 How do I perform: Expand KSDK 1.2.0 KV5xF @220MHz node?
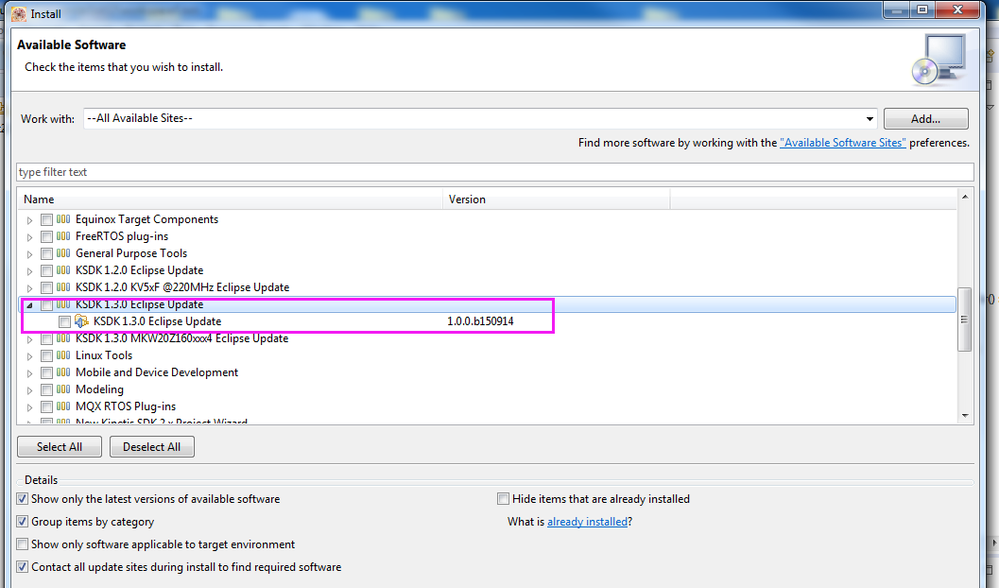[29, 288]
